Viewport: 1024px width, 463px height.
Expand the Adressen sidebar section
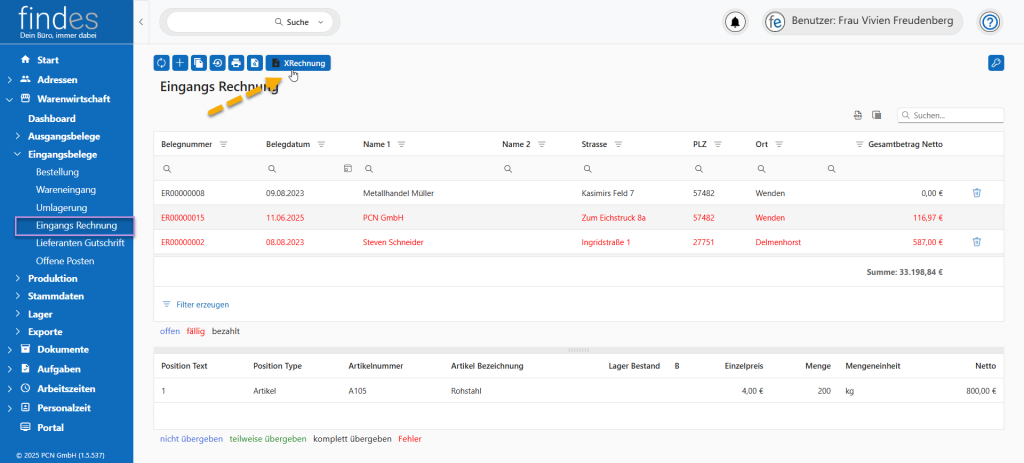pyautogui.click(x=10, y=79)
